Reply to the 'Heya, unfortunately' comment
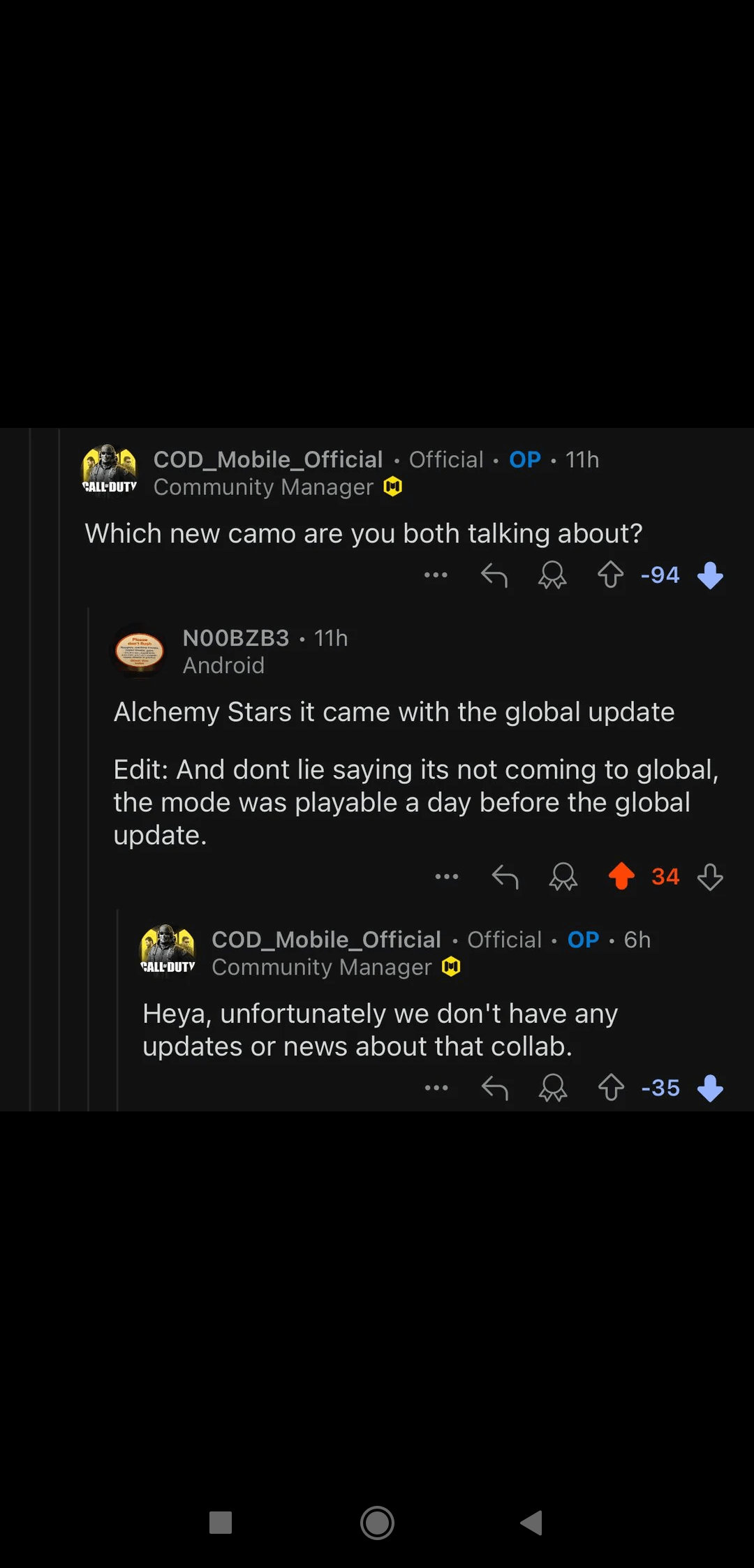The height and width of the screenshot is (1568, 754). coord(495,1088)
